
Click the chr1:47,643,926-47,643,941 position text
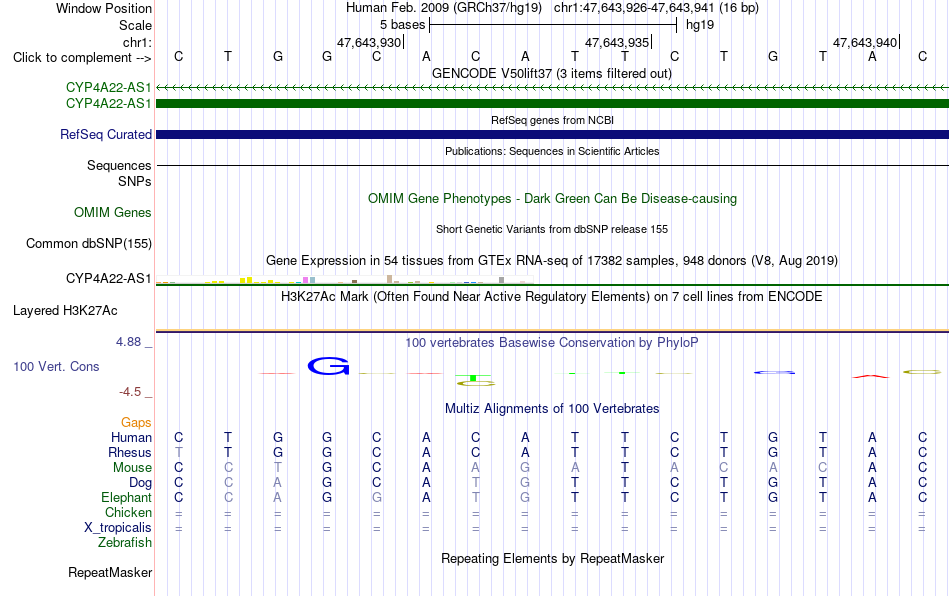(x=656, y=8)
